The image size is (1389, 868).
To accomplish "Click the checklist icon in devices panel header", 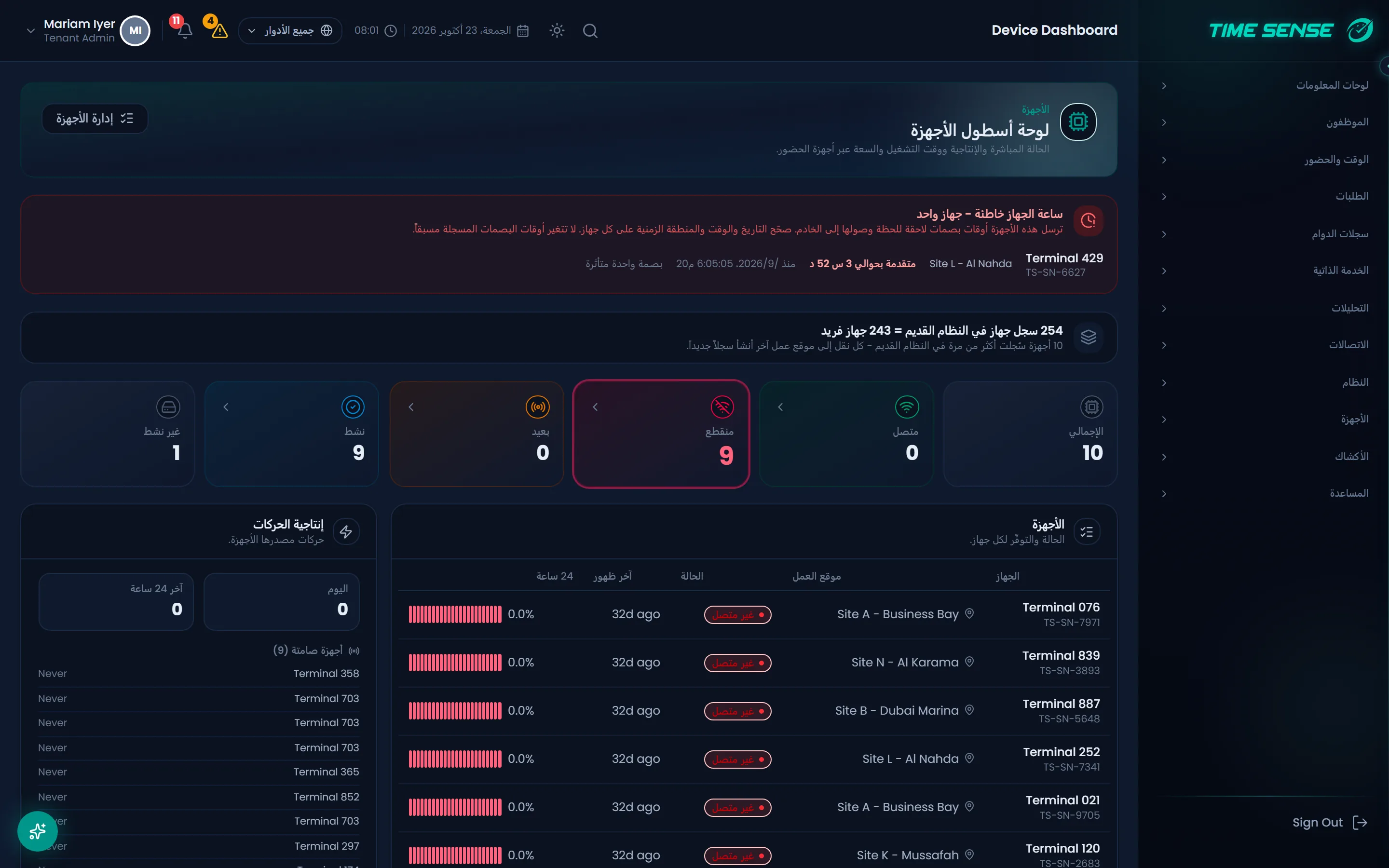I will [1087, 531].
